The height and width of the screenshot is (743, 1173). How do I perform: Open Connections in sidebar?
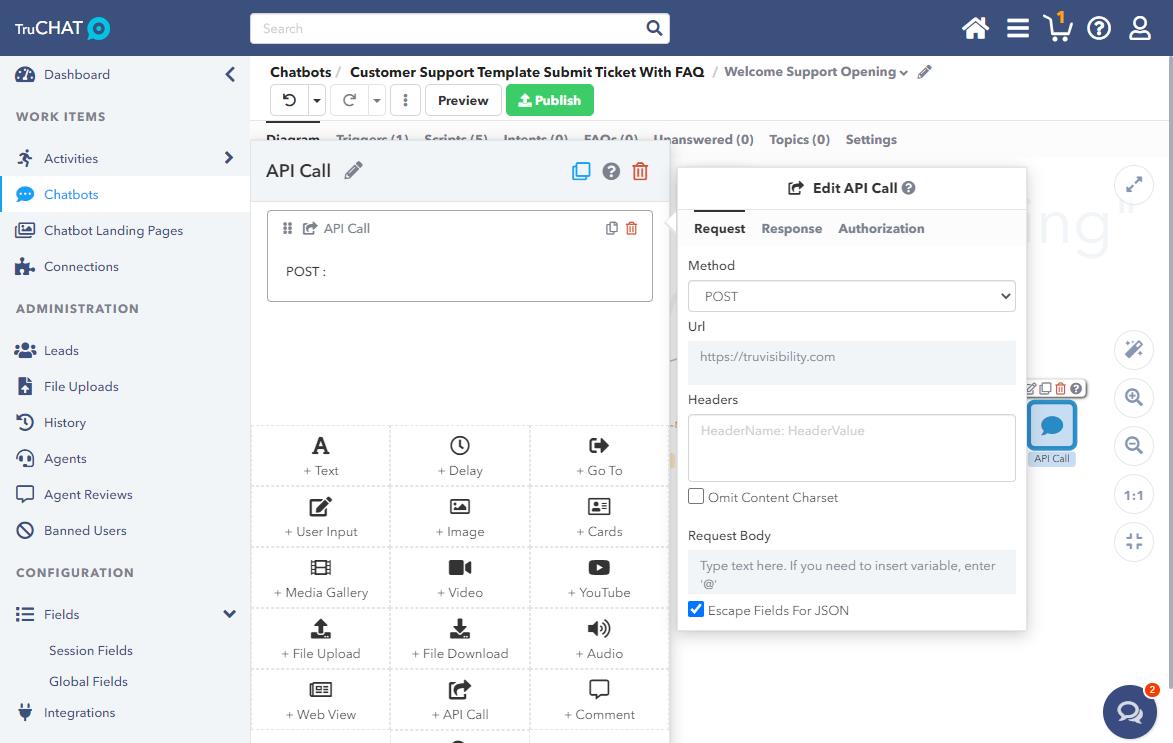click(81, 266)
